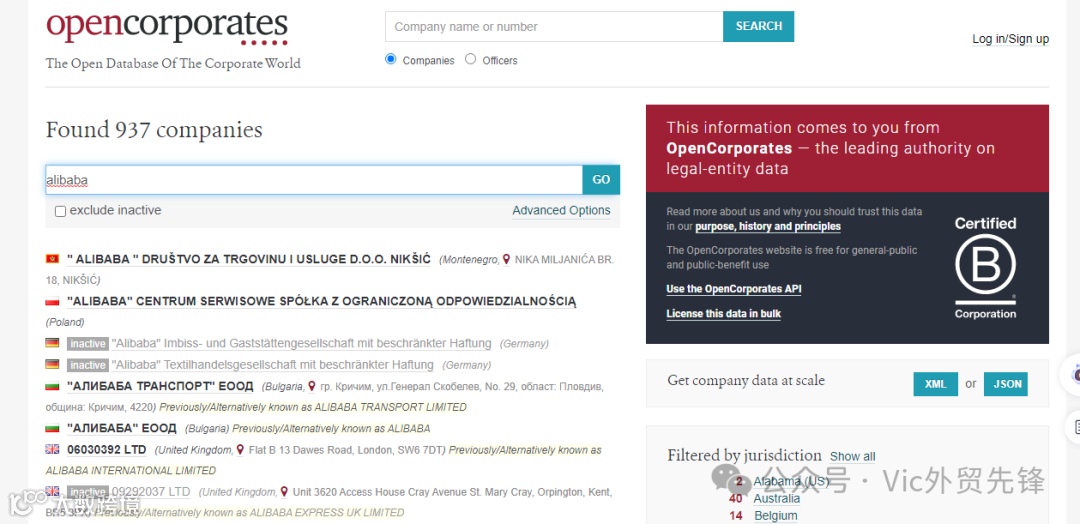The image size is (1080, 524).
Task: Click flag beside АЛИБАБА ТРАНСПОРТ ЕООД
Action: [x=52, y=386]
